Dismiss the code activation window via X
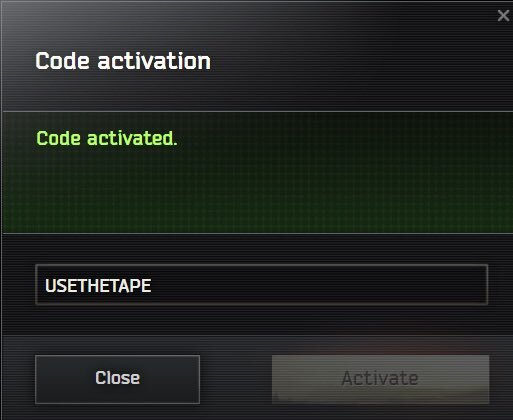The width and height of the screenshot is (513, 420). tap(503, 16)
